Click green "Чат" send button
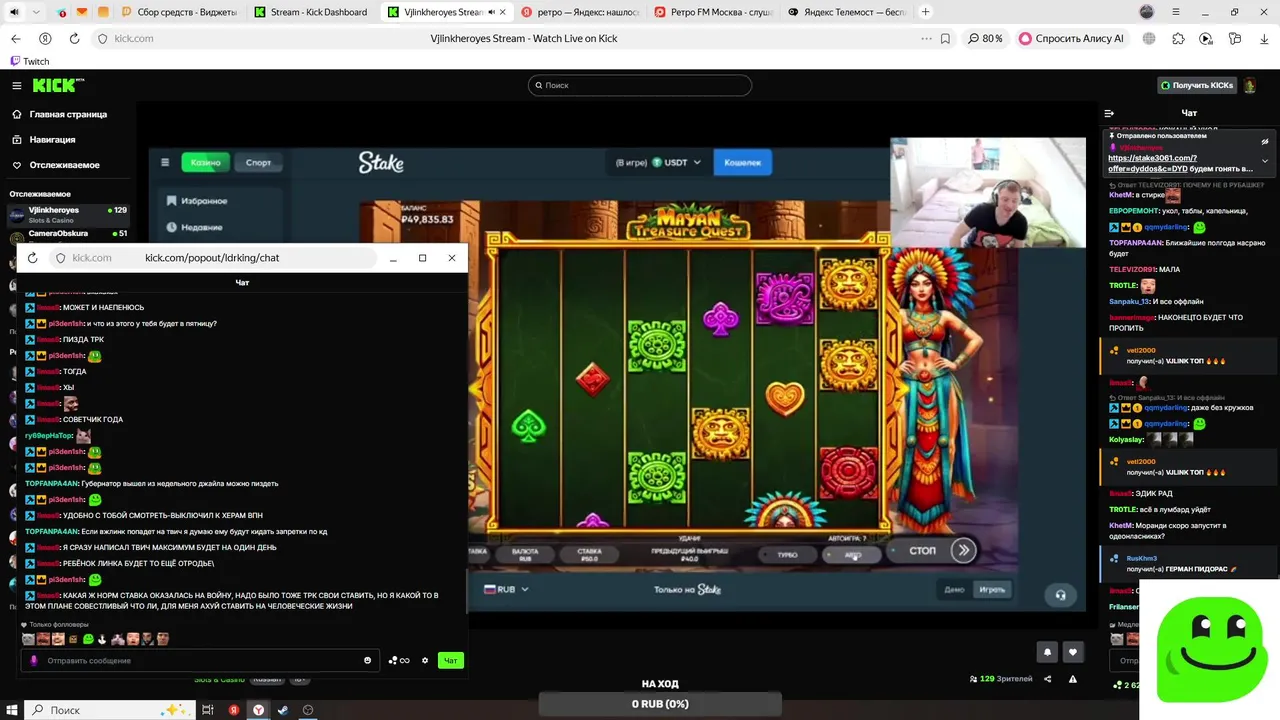The width and height of the screenshot is (1280, 720). (x=451, y=660)
